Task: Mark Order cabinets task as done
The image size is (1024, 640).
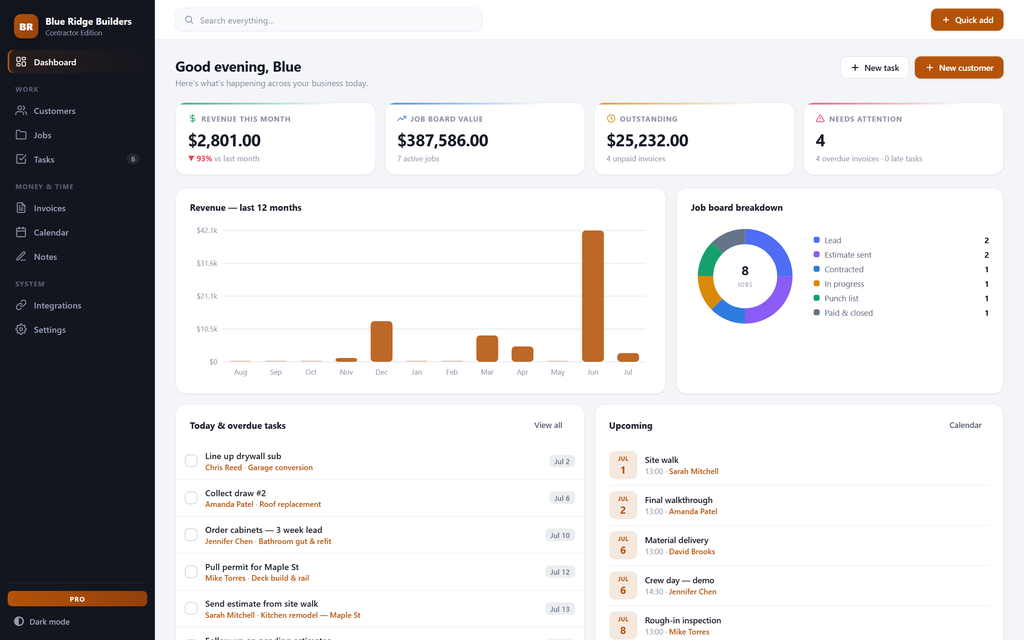Action: click(191, 535)
